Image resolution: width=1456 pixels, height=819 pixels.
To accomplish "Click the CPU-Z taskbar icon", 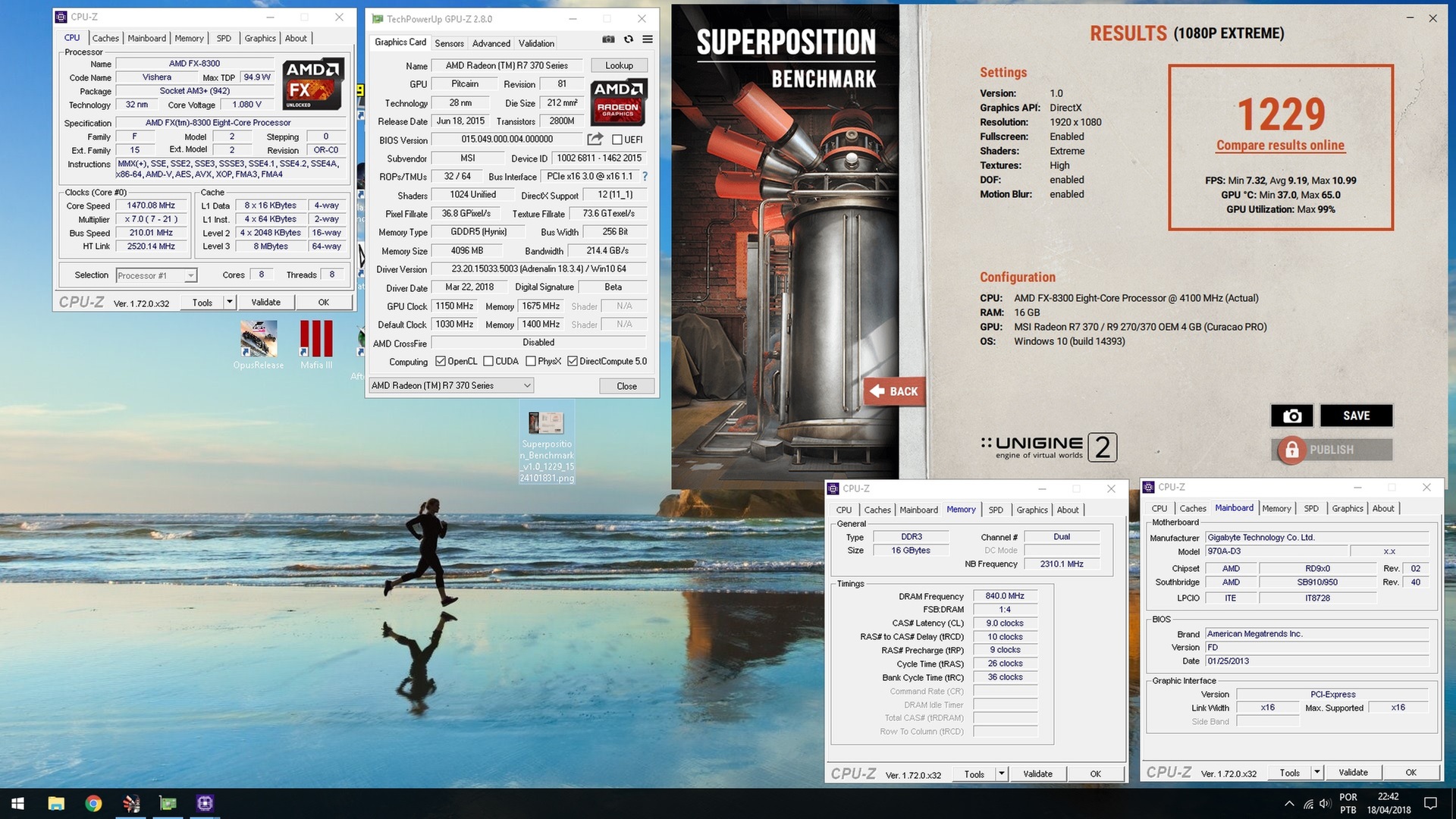I will (205, 803).
